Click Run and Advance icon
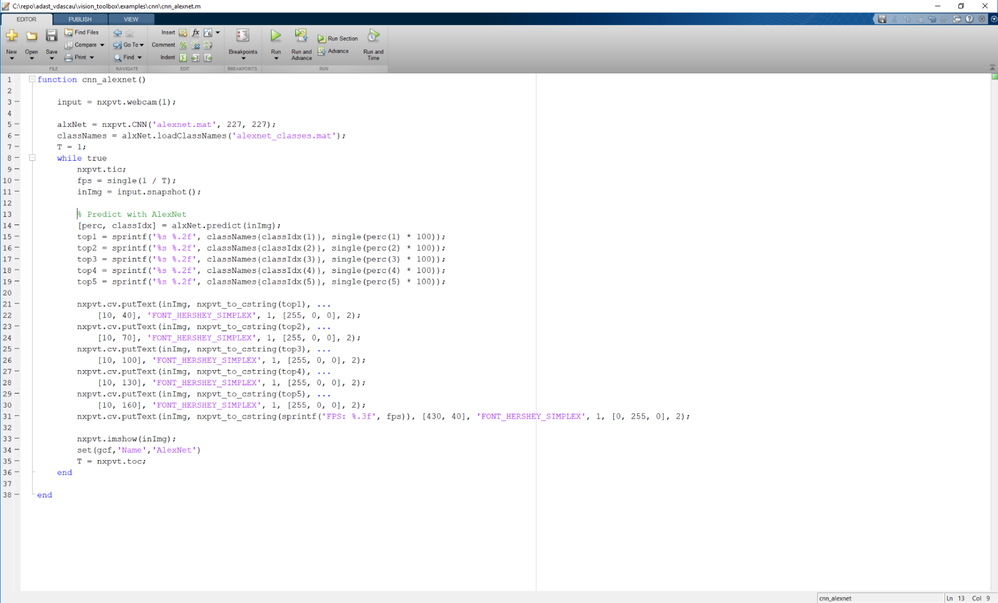Viewport: 998px width, 603px height. pos(301,36)
